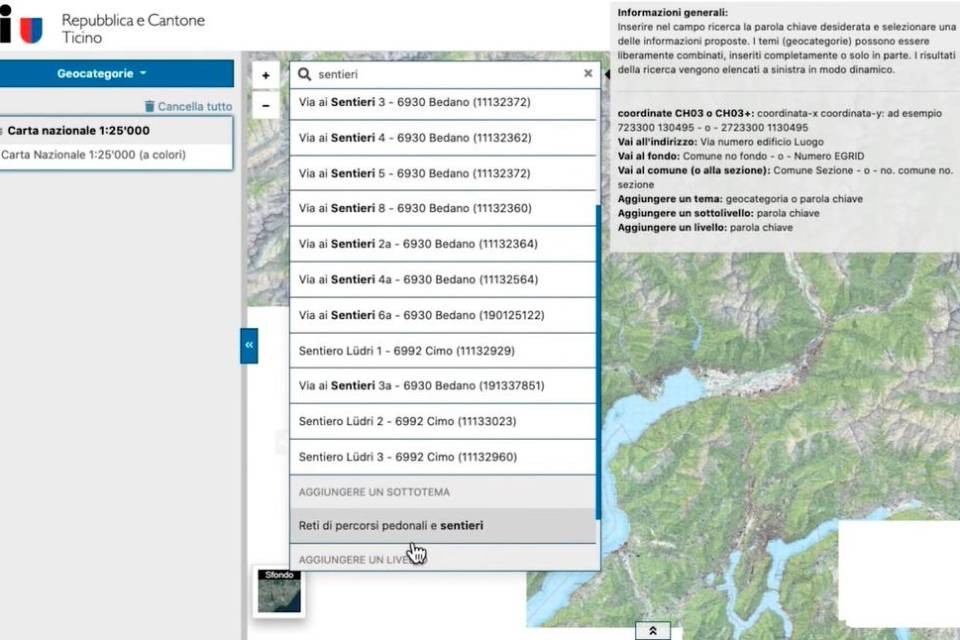Expand the Carta nazionale 1:25'000 group
Viewport: 960px width, 640px height.
(x=4, y=131)
